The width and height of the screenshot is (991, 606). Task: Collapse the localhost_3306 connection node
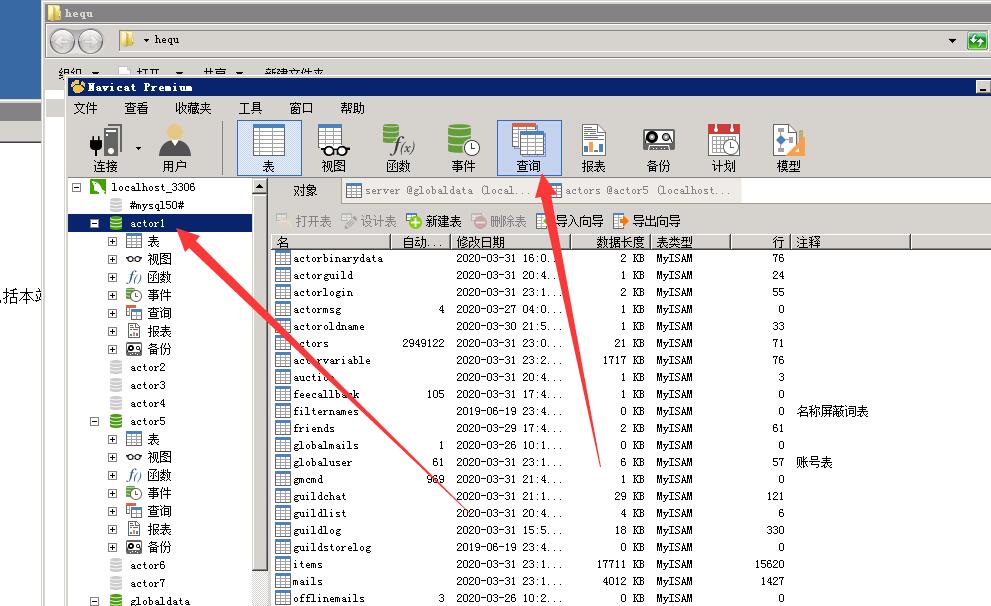coord(76,187)
